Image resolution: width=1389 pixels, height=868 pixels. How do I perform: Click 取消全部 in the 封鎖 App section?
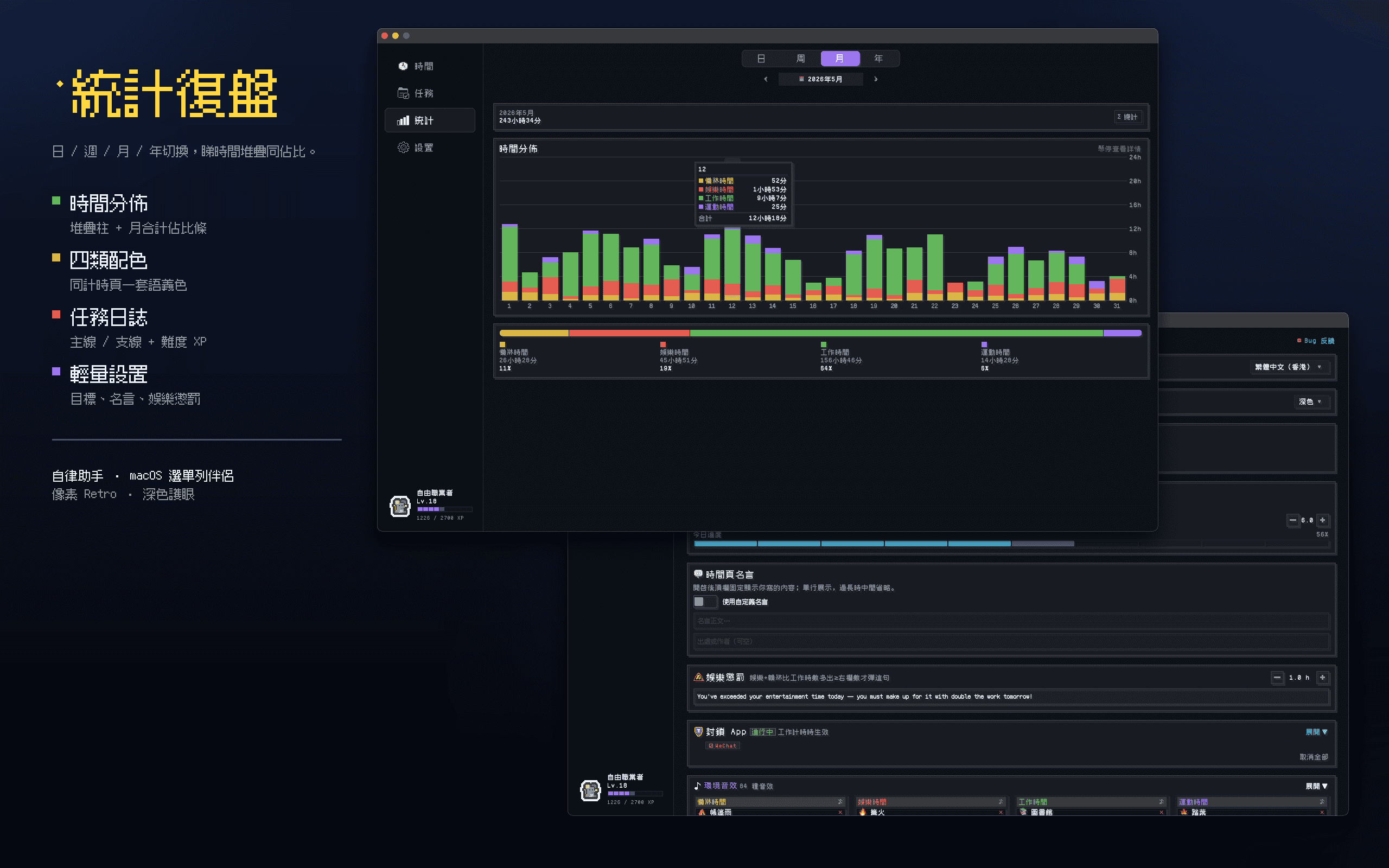[x=1314, y=757]
